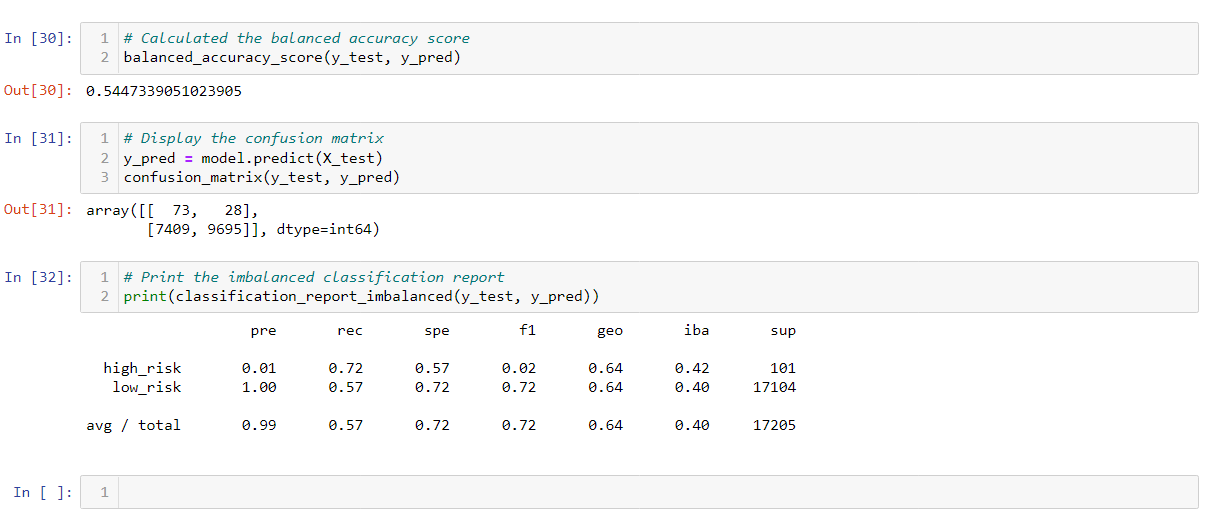This screenshot has height=517, width=1210.
Task: Select avg / total precision value 0.99
Action: coord(260,425)
